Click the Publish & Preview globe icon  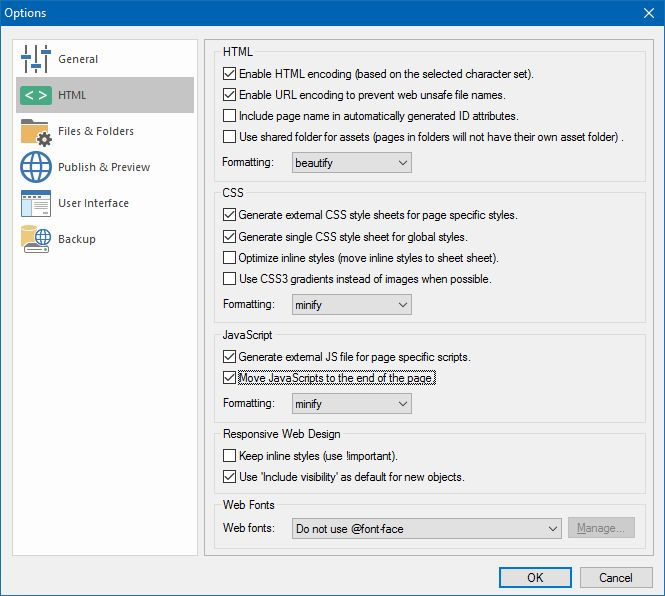(36, 167)
